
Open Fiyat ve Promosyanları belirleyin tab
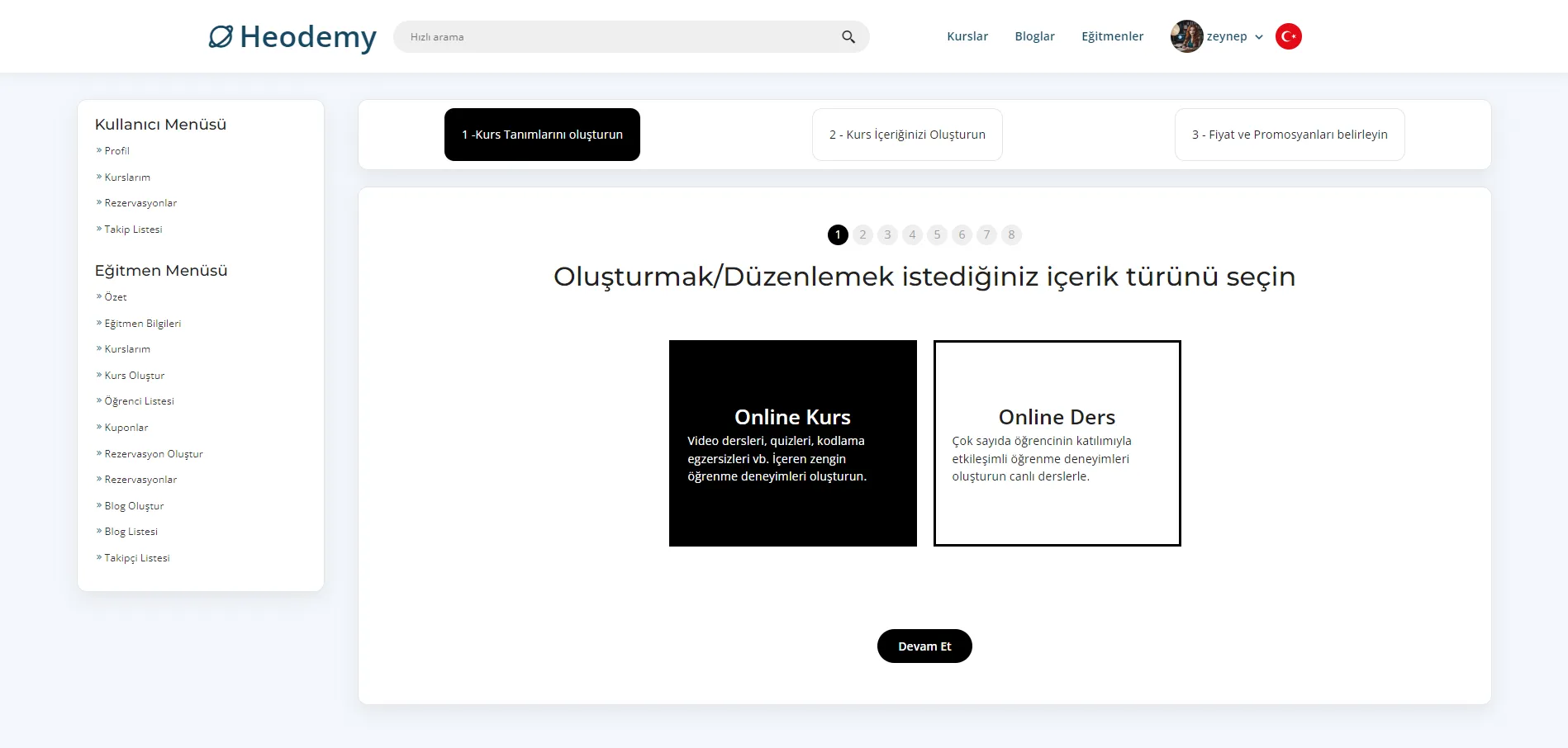point(1289,135)
